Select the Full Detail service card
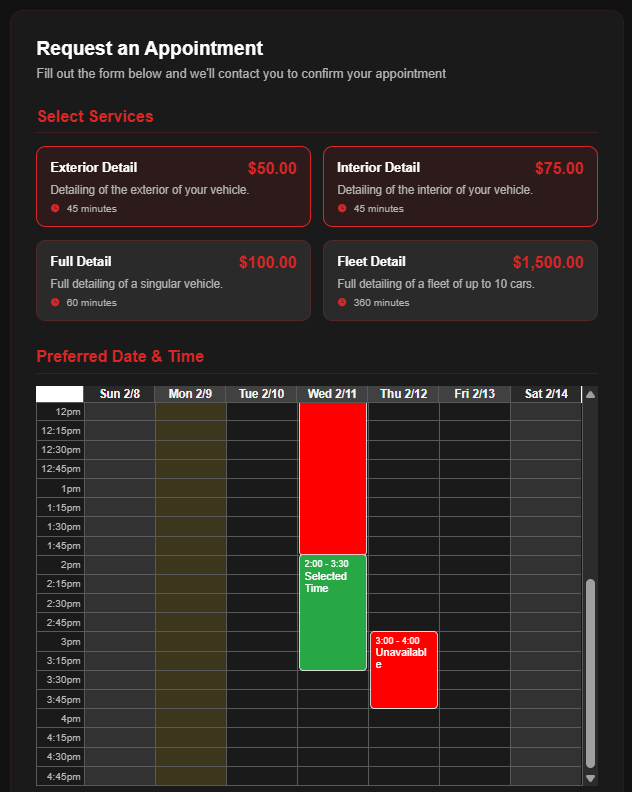The width and height of the screenshot is (632, 792). [173, 280]
